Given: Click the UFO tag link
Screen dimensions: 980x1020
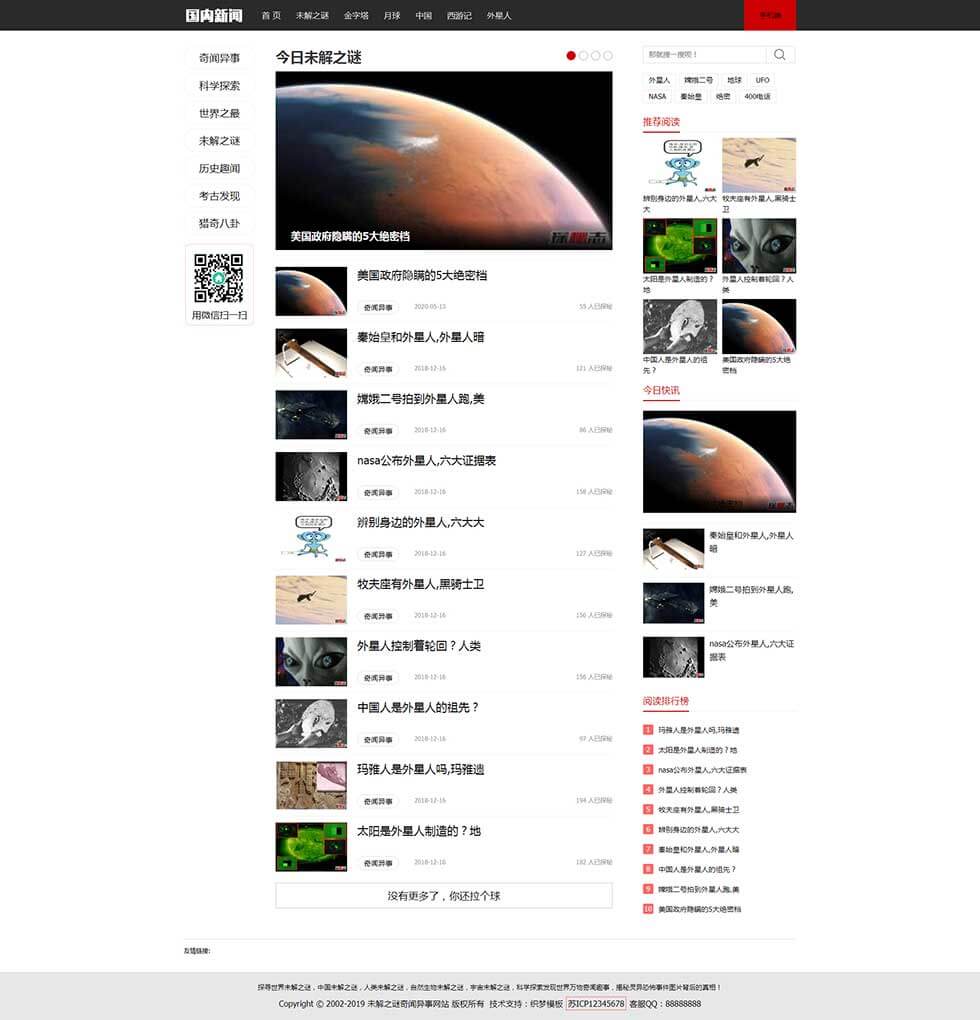Looking at the screenshot, I should point(763,80).
